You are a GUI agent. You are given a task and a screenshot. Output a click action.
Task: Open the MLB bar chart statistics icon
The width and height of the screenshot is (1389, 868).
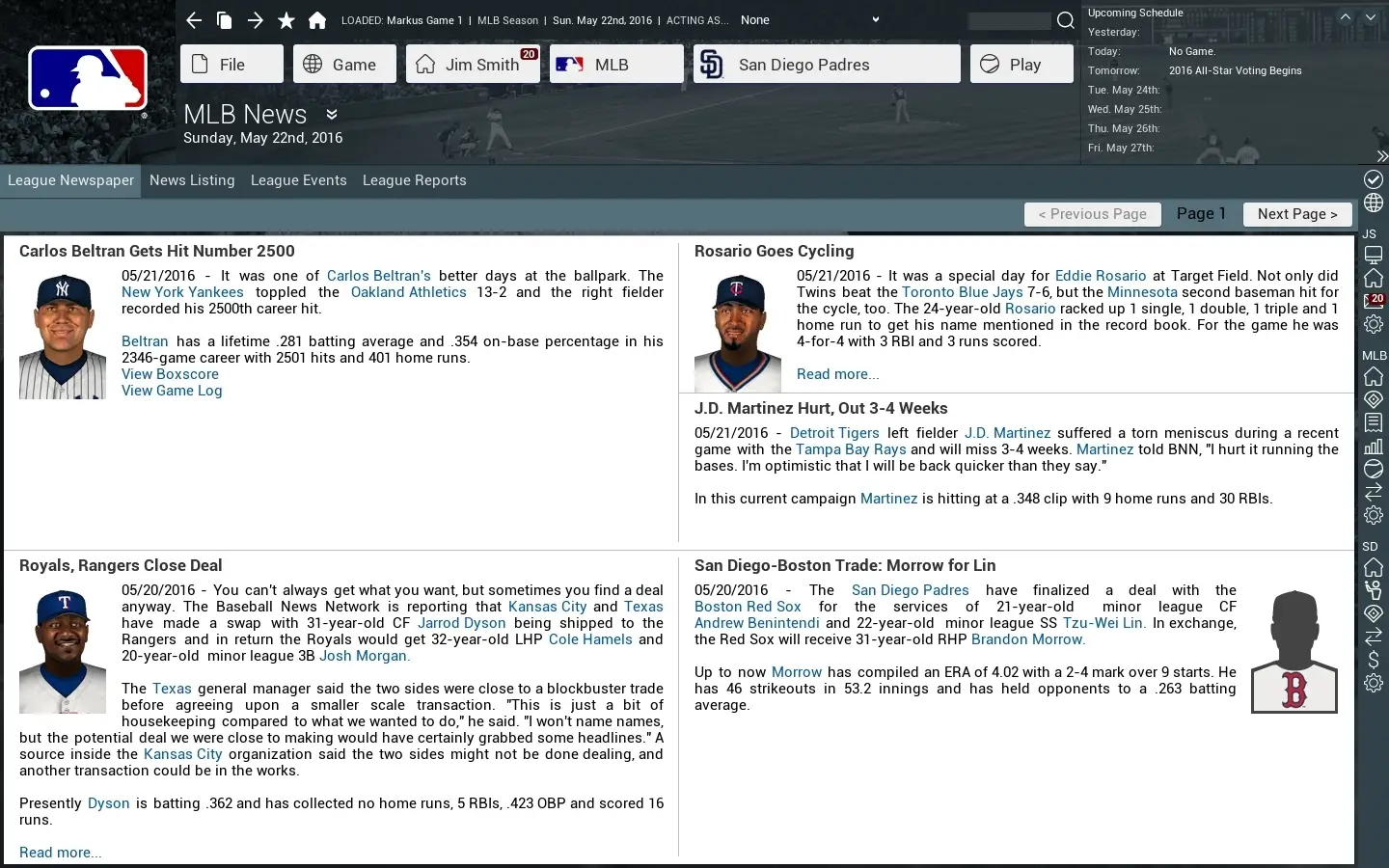pyautogui.click(x=1374, y=446)
